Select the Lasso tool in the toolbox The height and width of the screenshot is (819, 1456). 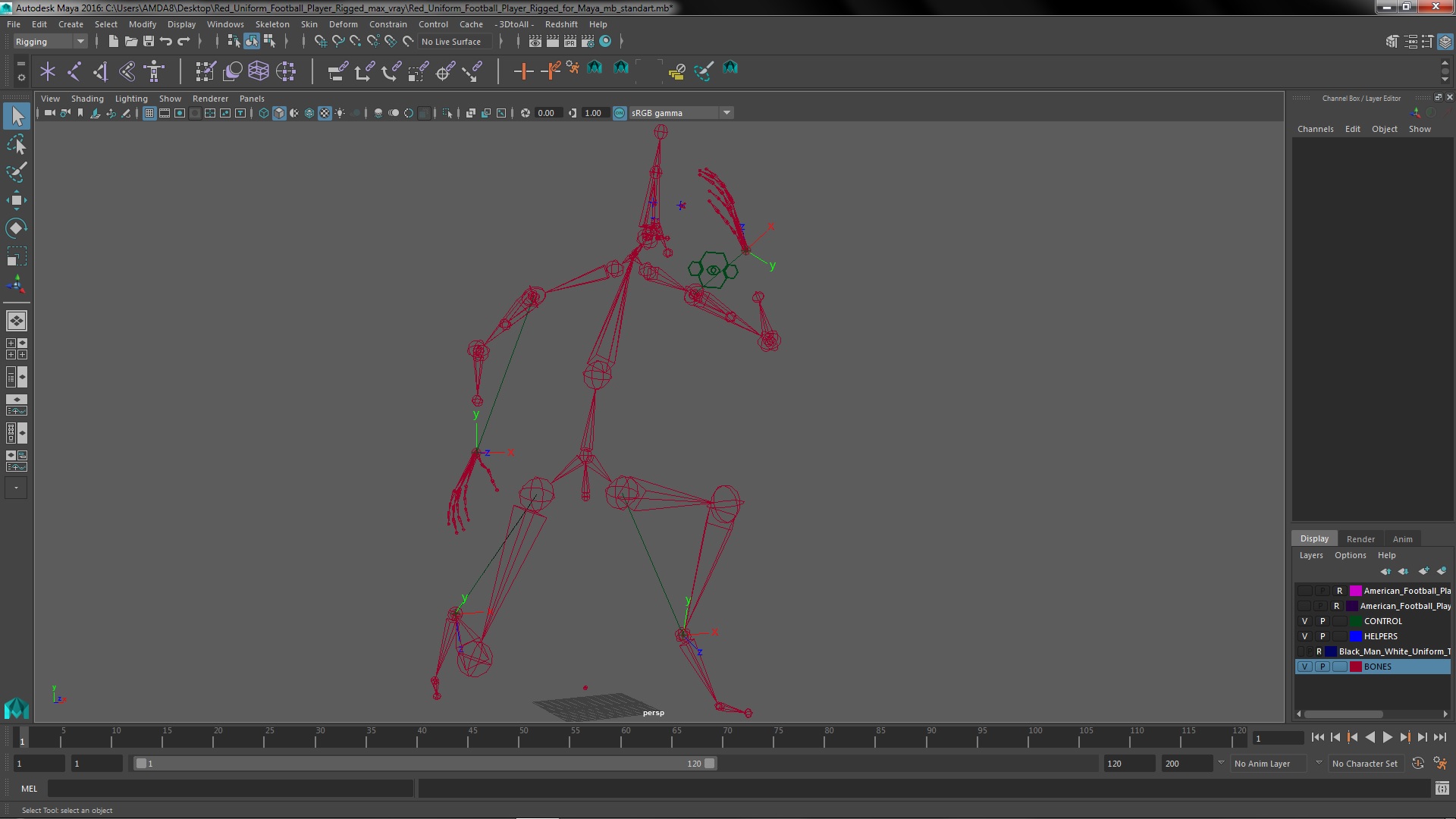(x=16, y=144)
